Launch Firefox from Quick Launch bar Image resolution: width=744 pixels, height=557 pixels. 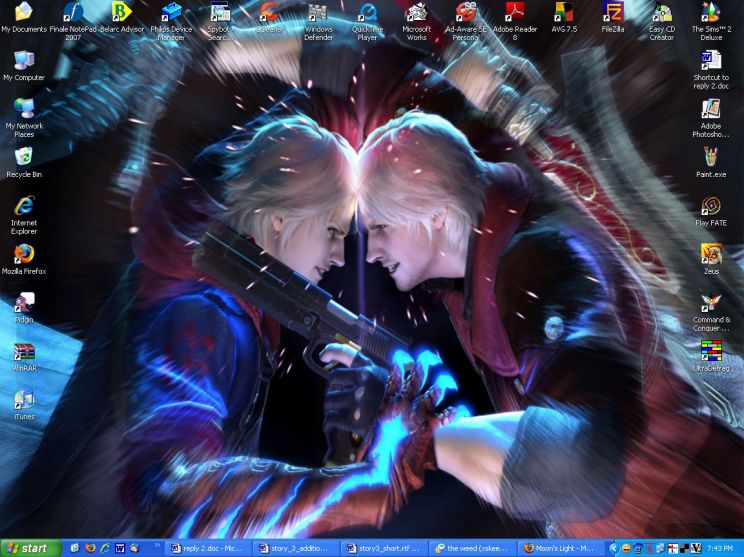[90, 548]
